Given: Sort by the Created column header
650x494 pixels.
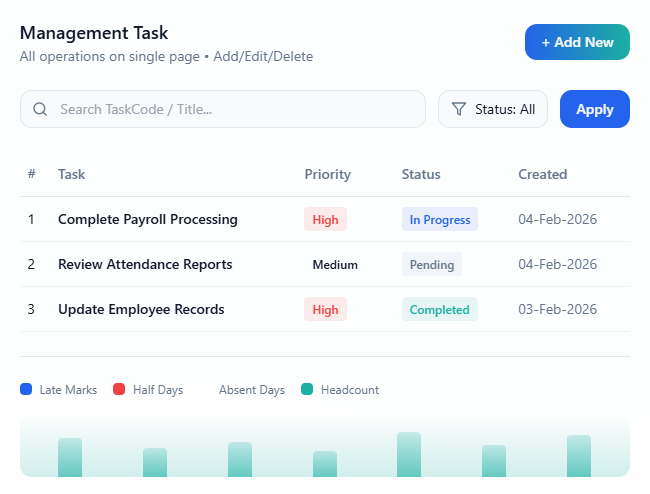Looking at the screenshot, I should pyautogui.click(x=542, y=174).
